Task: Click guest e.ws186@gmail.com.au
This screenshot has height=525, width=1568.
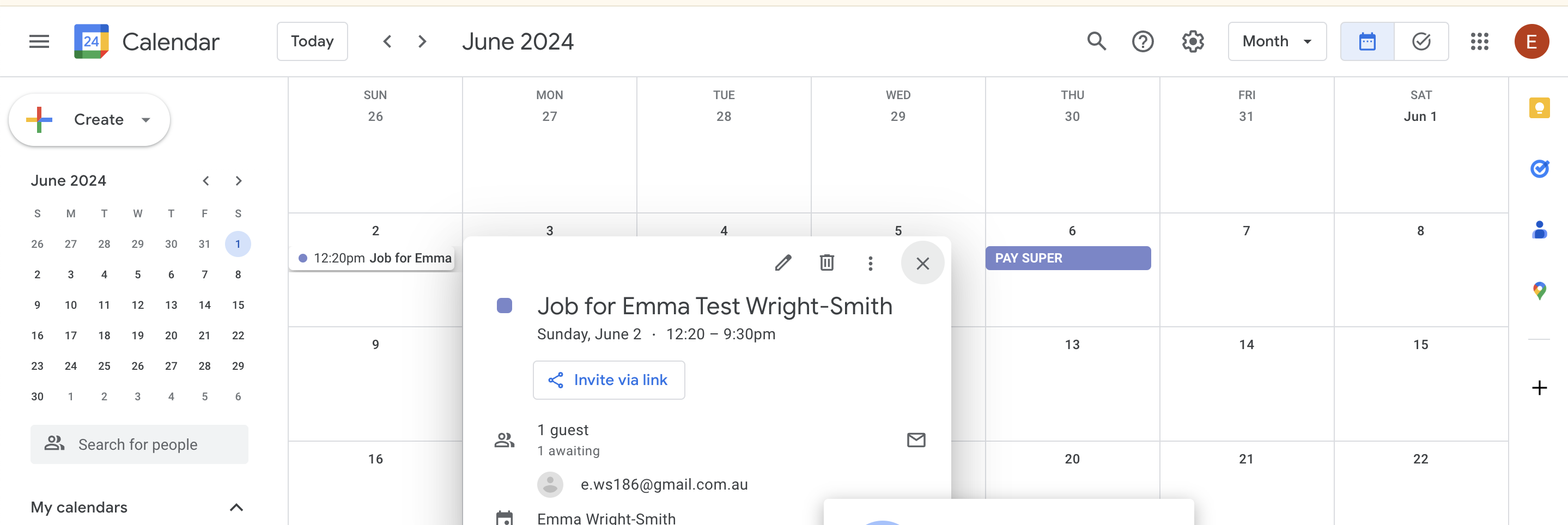Action: click(664, 484)
